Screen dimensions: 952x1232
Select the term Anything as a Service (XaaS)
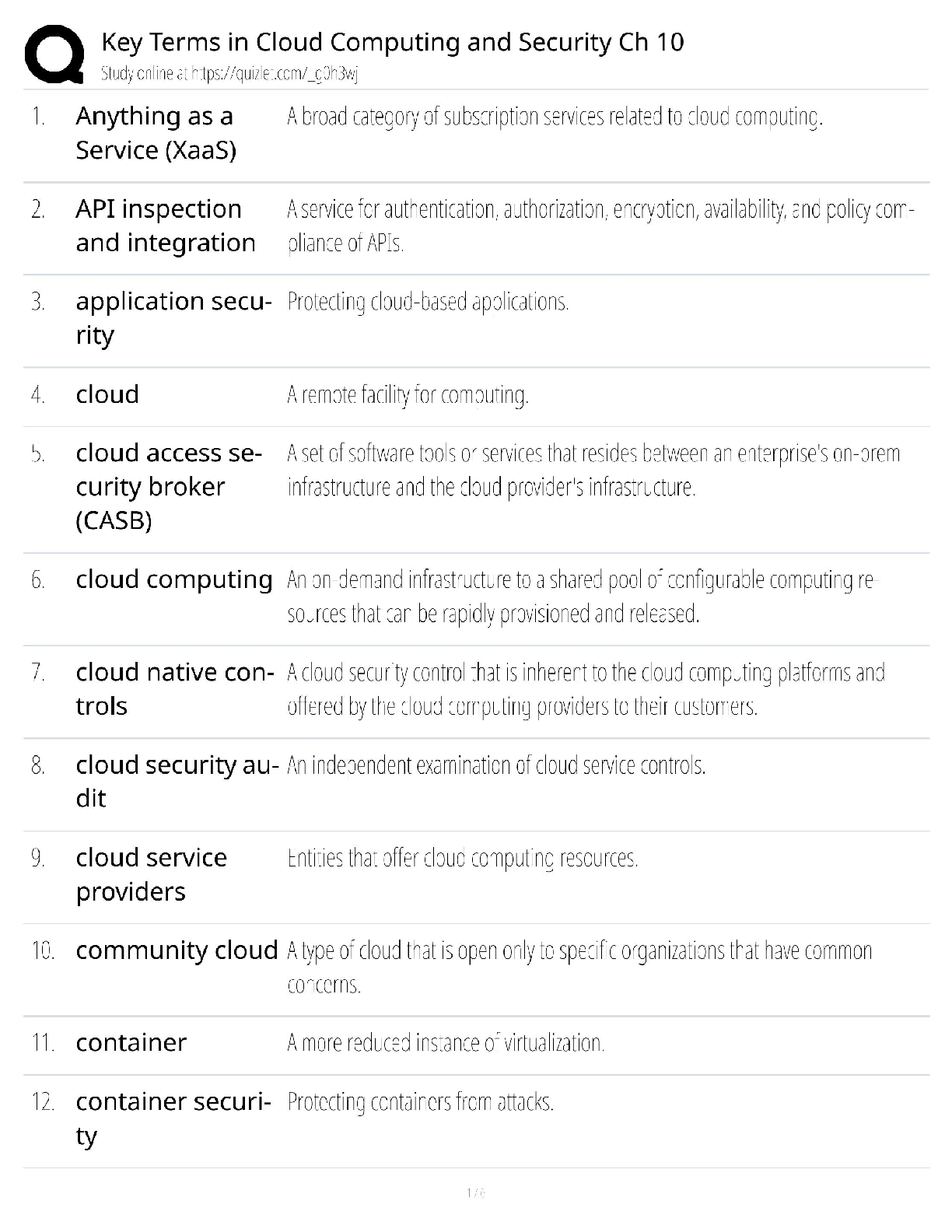click(x=156, y=133)
